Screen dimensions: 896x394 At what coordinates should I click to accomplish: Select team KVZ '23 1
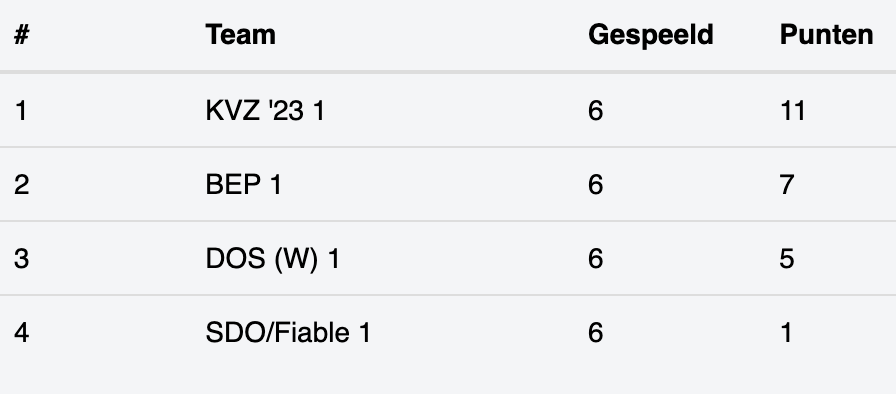(x=265, y=110)
